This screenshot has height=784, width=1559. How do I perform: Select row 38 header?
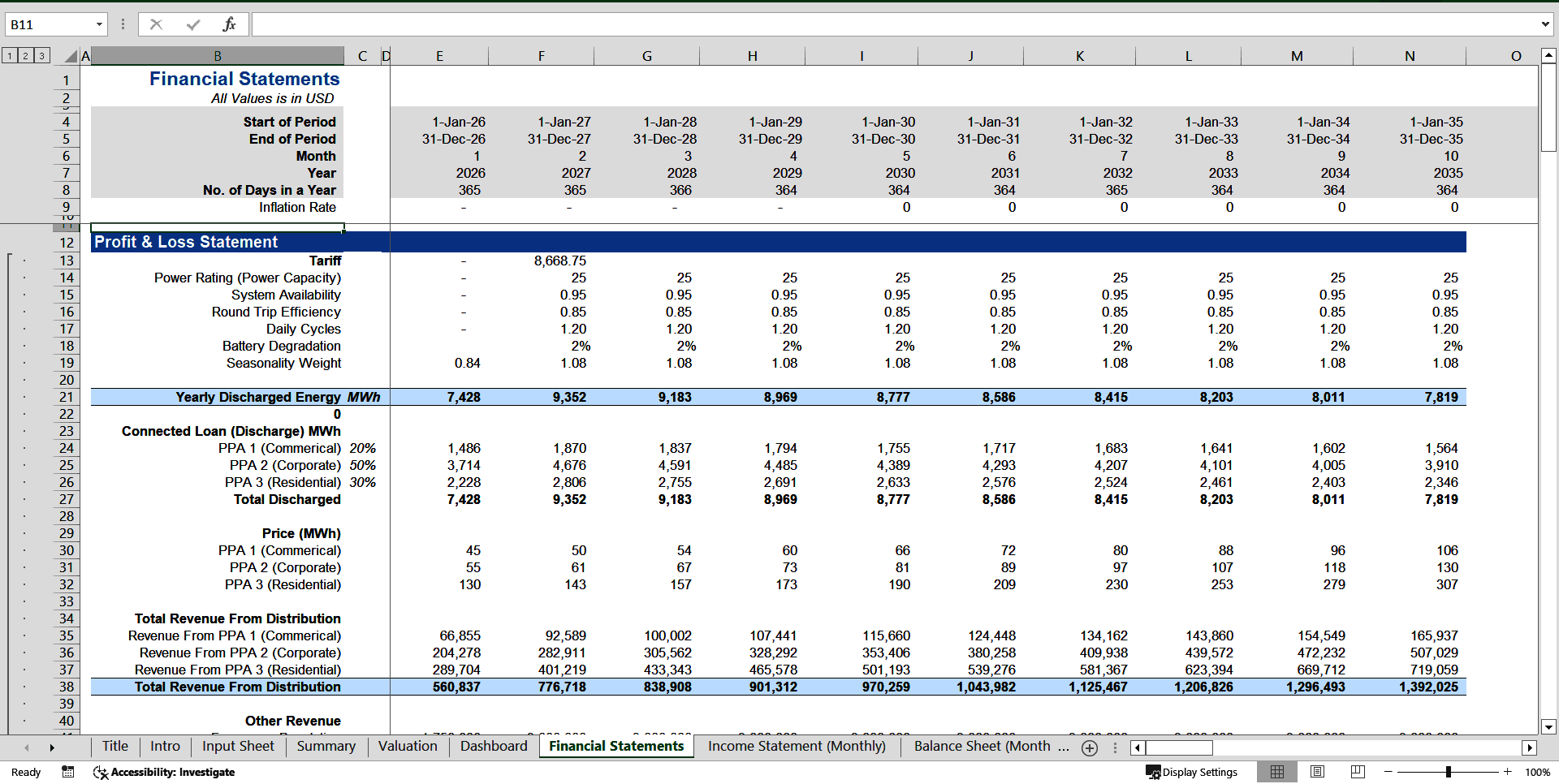click(x=67, y=687)
